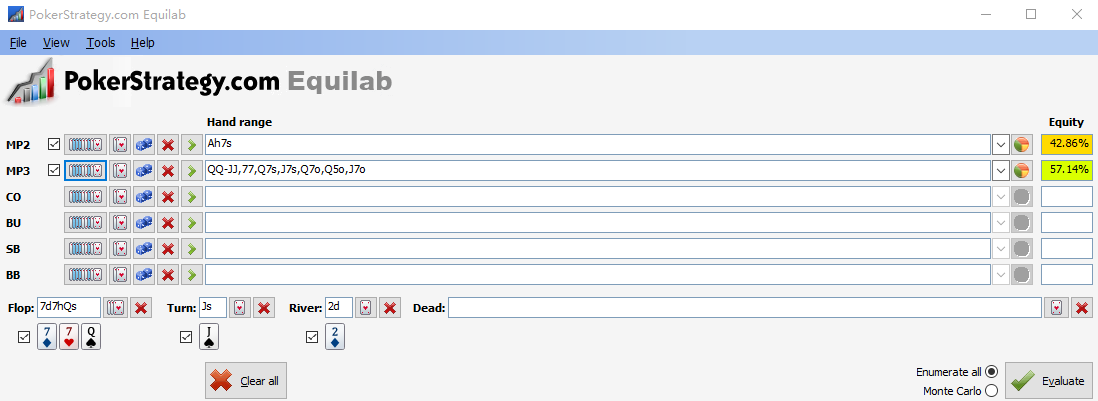Expand the MP3 hand range dropdown
Image resolution: width=1098 pixels, height=401 pixels.
(1001, 170)
